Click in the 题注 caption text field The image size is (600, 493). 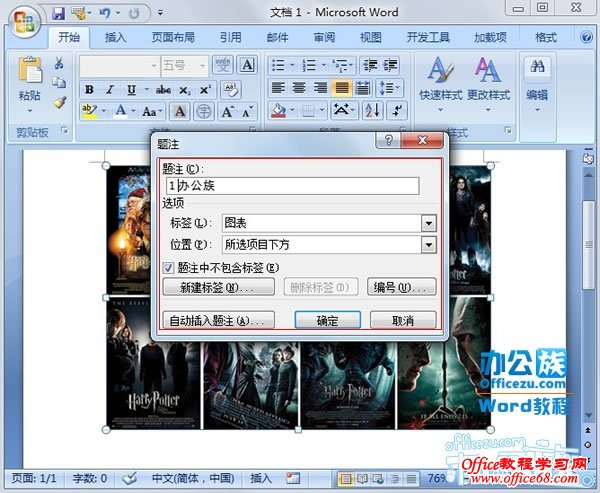pos(293,186)
